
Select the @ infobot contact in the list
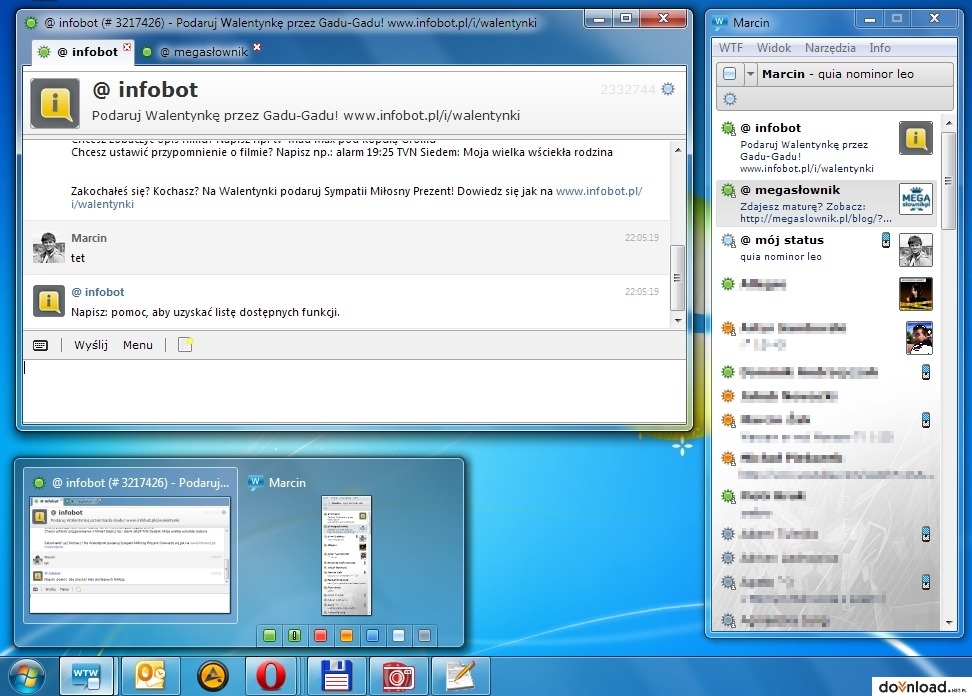[825, 147]
